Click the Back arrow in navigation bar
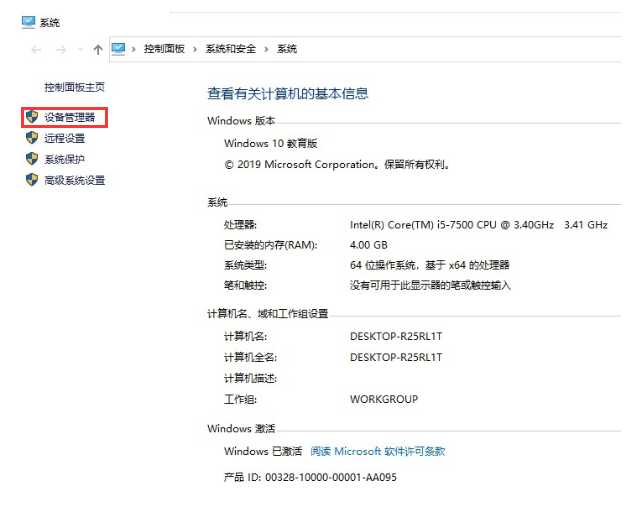This screenshot has height=513, width=634. click(37, 49)
